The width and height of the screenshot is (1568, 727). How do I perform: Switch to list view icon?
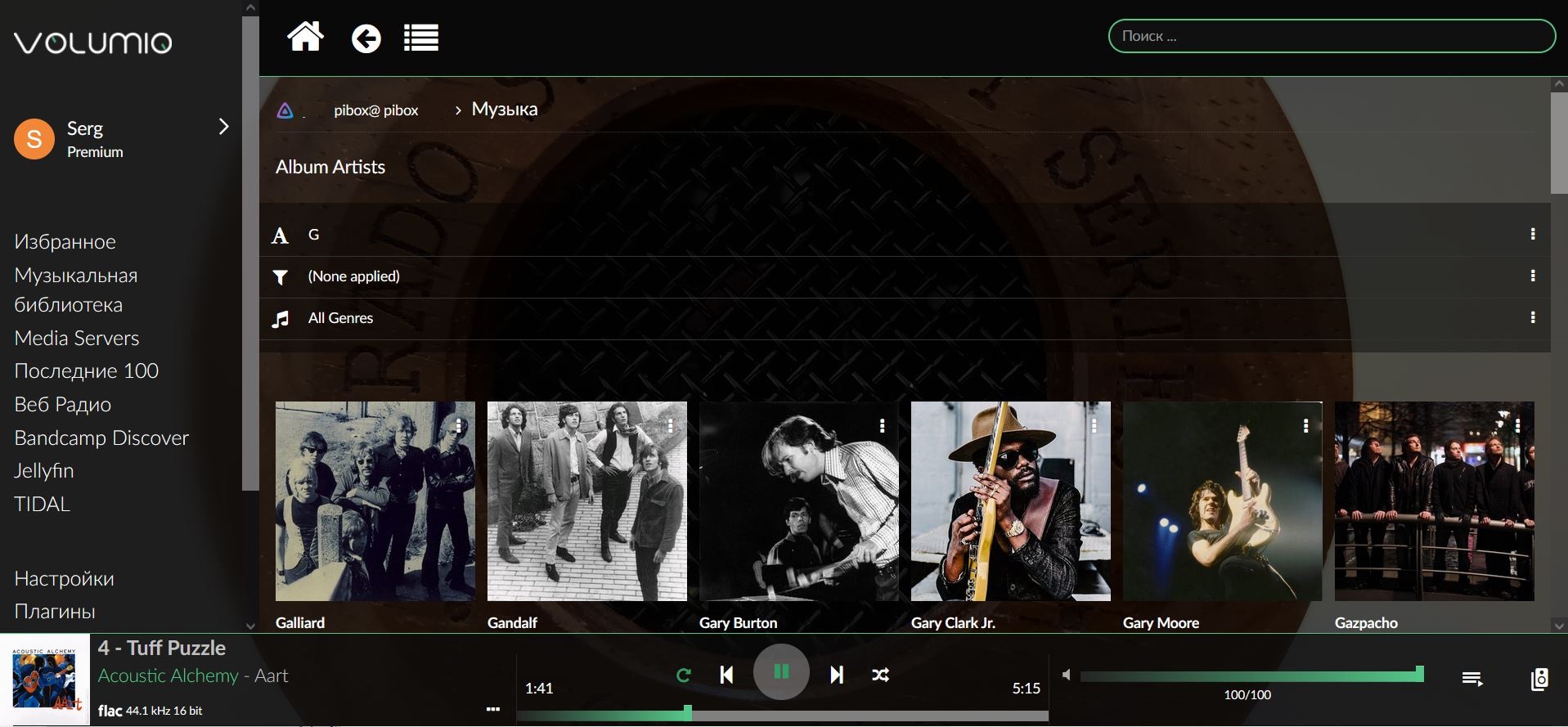pyautogui.click(x=421, y=38)
